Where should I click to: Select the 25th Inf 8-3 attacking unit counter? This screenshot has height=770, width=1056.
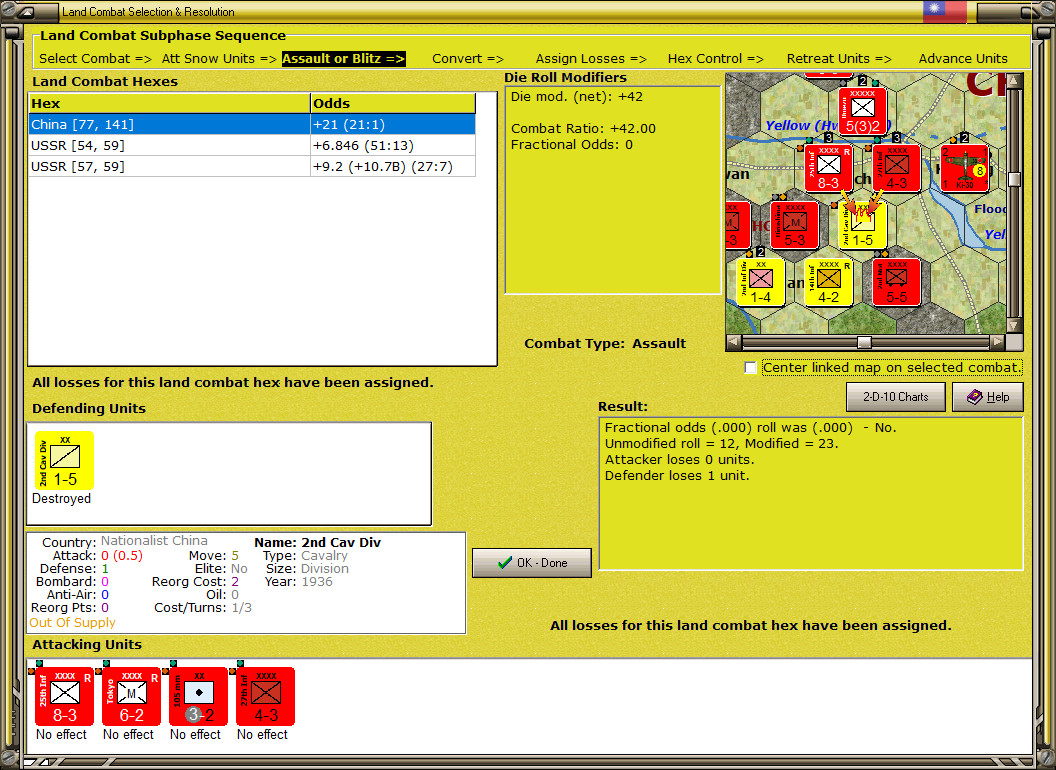click(x=64, y=696)
